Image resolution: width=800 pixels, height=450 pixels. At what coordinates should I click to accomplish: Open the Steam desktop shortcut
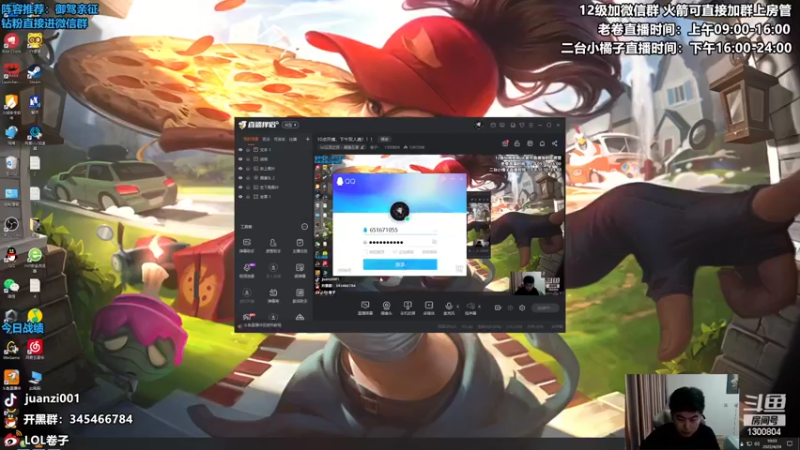[35, 72]
